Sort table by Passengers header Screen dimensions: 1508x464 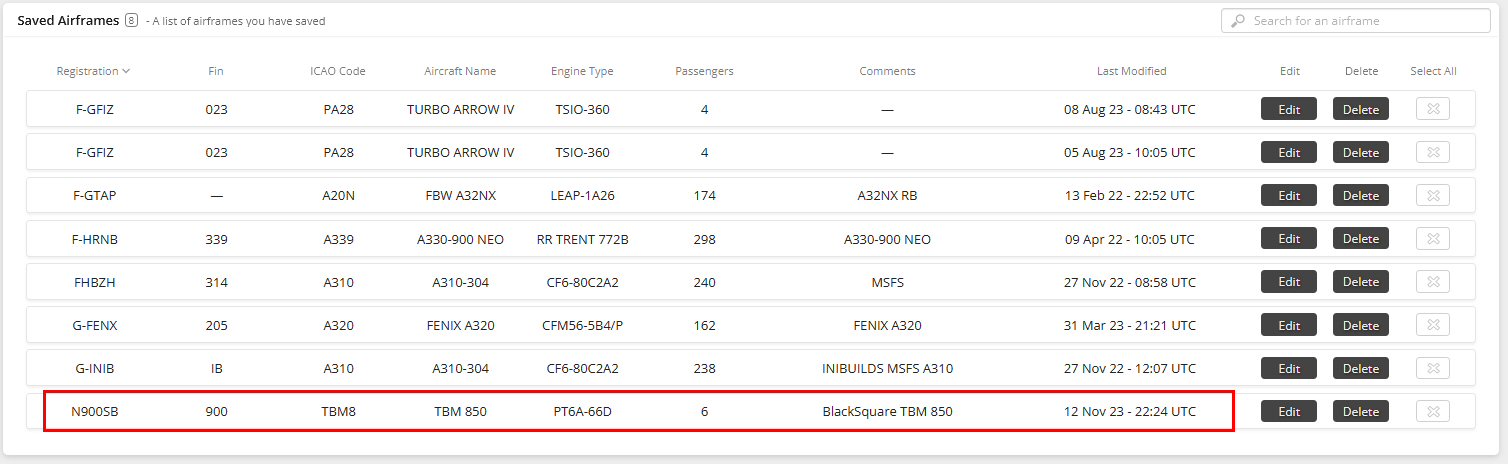point(704,71)
